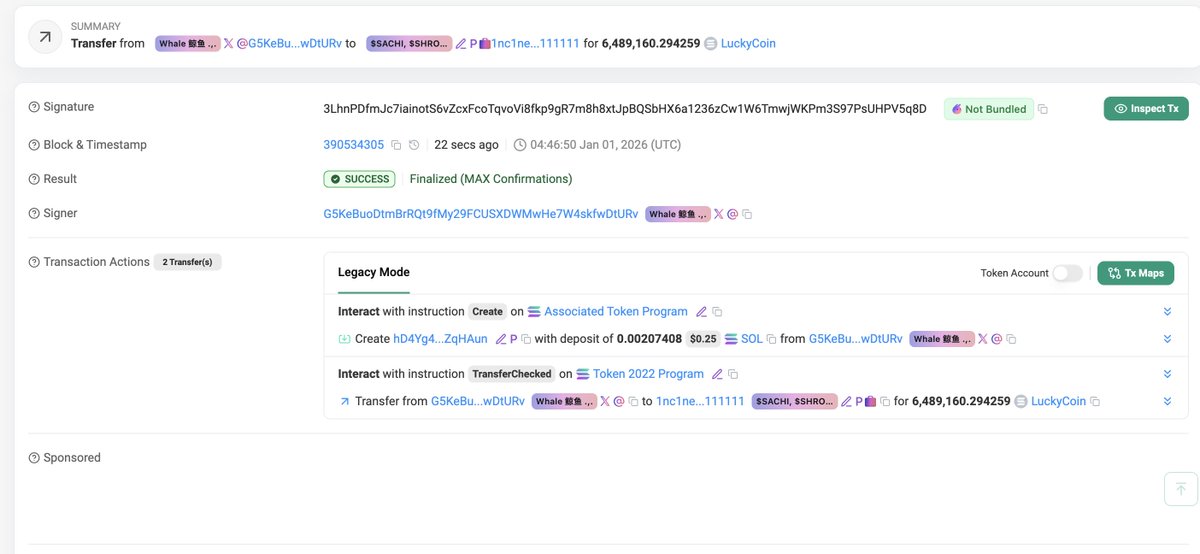This screenshot has height=554, width=1200.
Task: Open block 390534305 link
Action: [354, 145]
